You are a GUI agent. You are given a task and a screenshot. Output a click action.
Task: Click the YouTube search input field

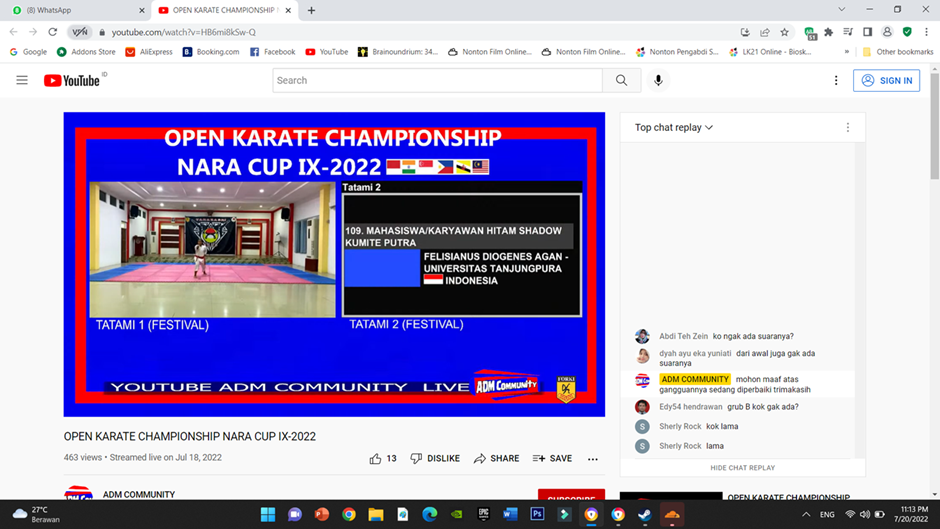point(437,80)
